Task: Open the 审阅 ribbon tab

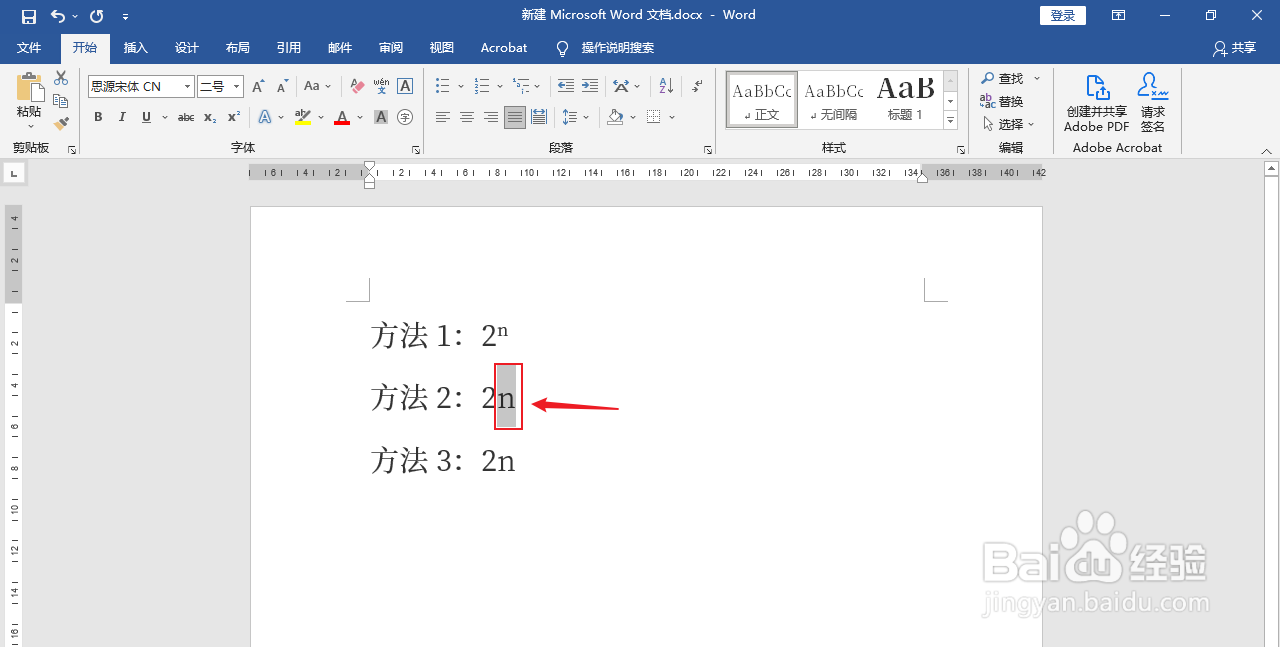Action: tap(390, 47)
